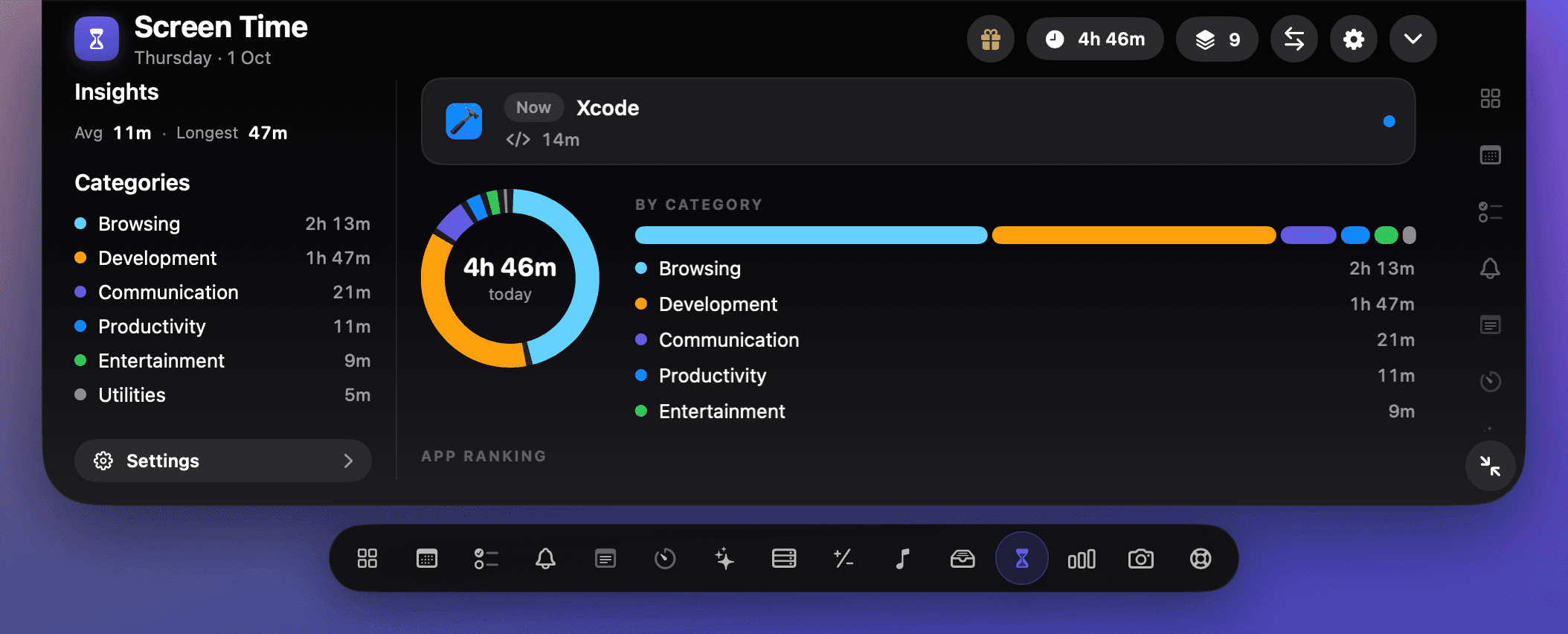Select the calendar icon in right sidebar
Screen dimensions: 1568x634
1490,155
